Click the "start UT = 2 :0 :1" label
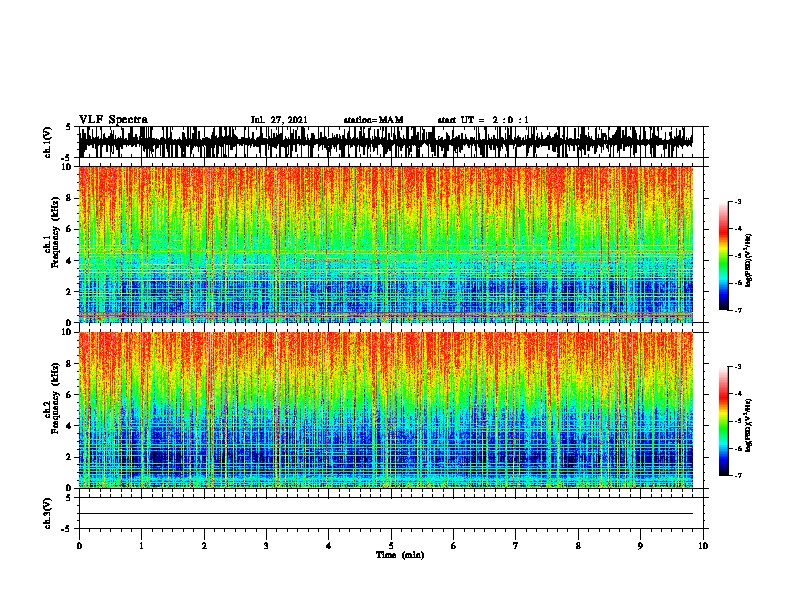The width and height of the screenshot is (792, 612). tap(483, 120)
